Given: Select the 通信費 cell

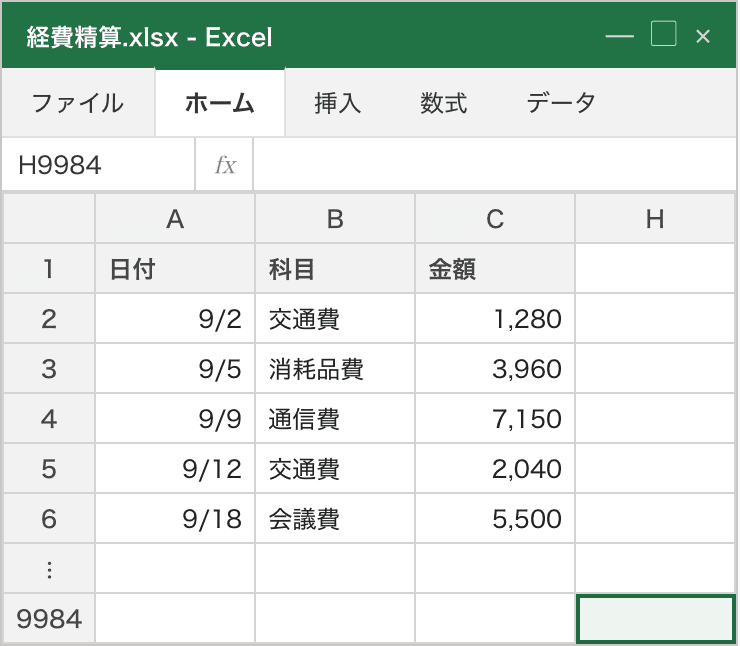Looking at the screenshot, I should [x=335, y=419].
